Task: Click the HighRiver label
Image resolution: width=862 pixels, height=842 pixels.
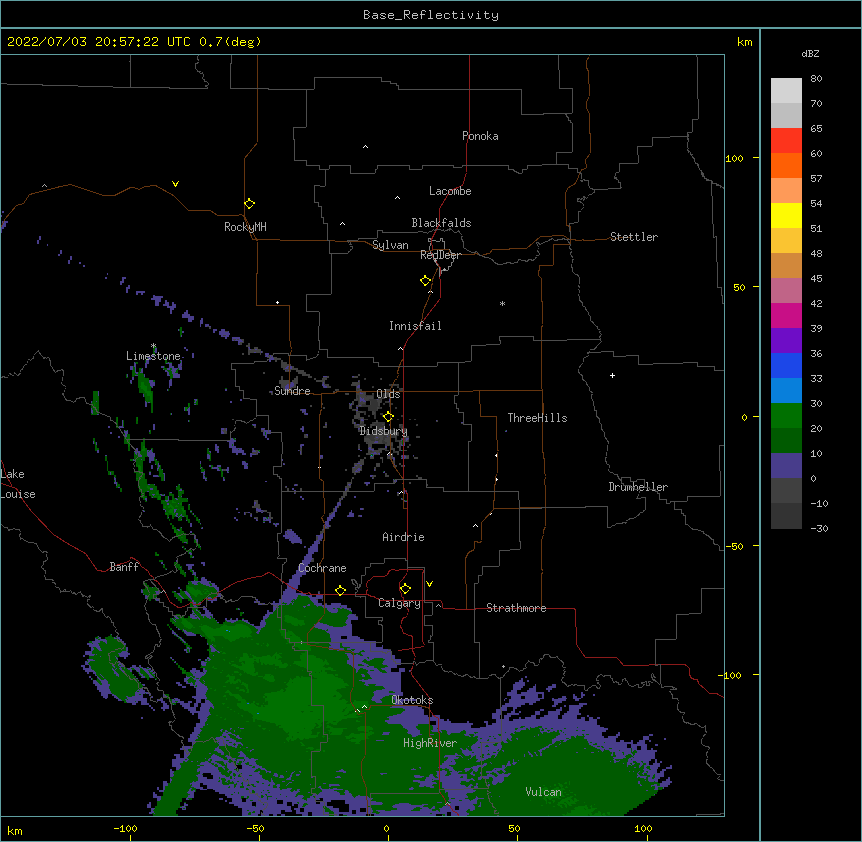Action: pyautogui.click(x=429, y=743)
